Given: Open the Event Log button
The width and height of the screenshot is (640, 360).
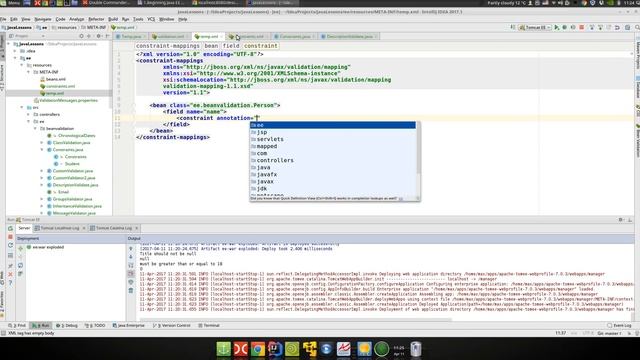Looking at the screenshot, I should pyautogui.click(x=619, y=326).
